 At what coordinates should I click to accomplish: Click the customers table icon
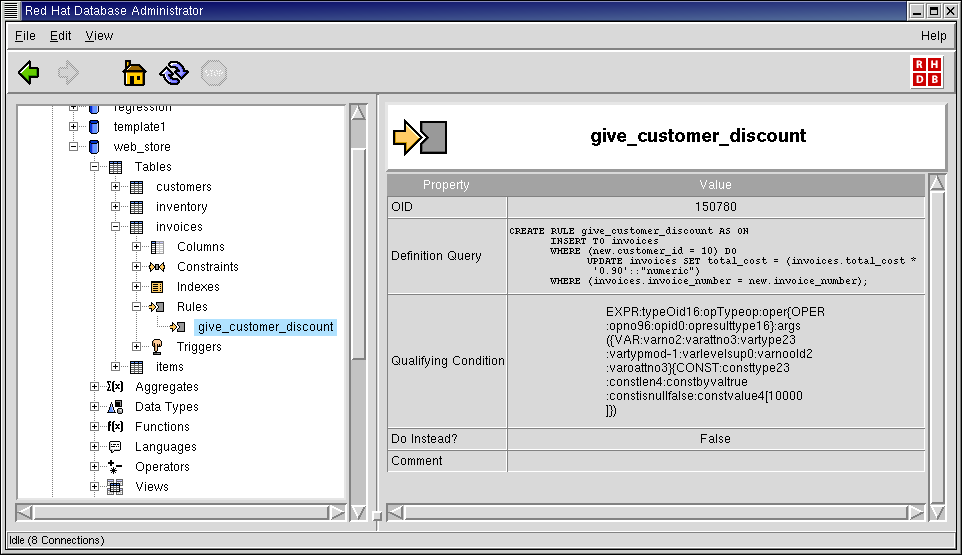136,187
